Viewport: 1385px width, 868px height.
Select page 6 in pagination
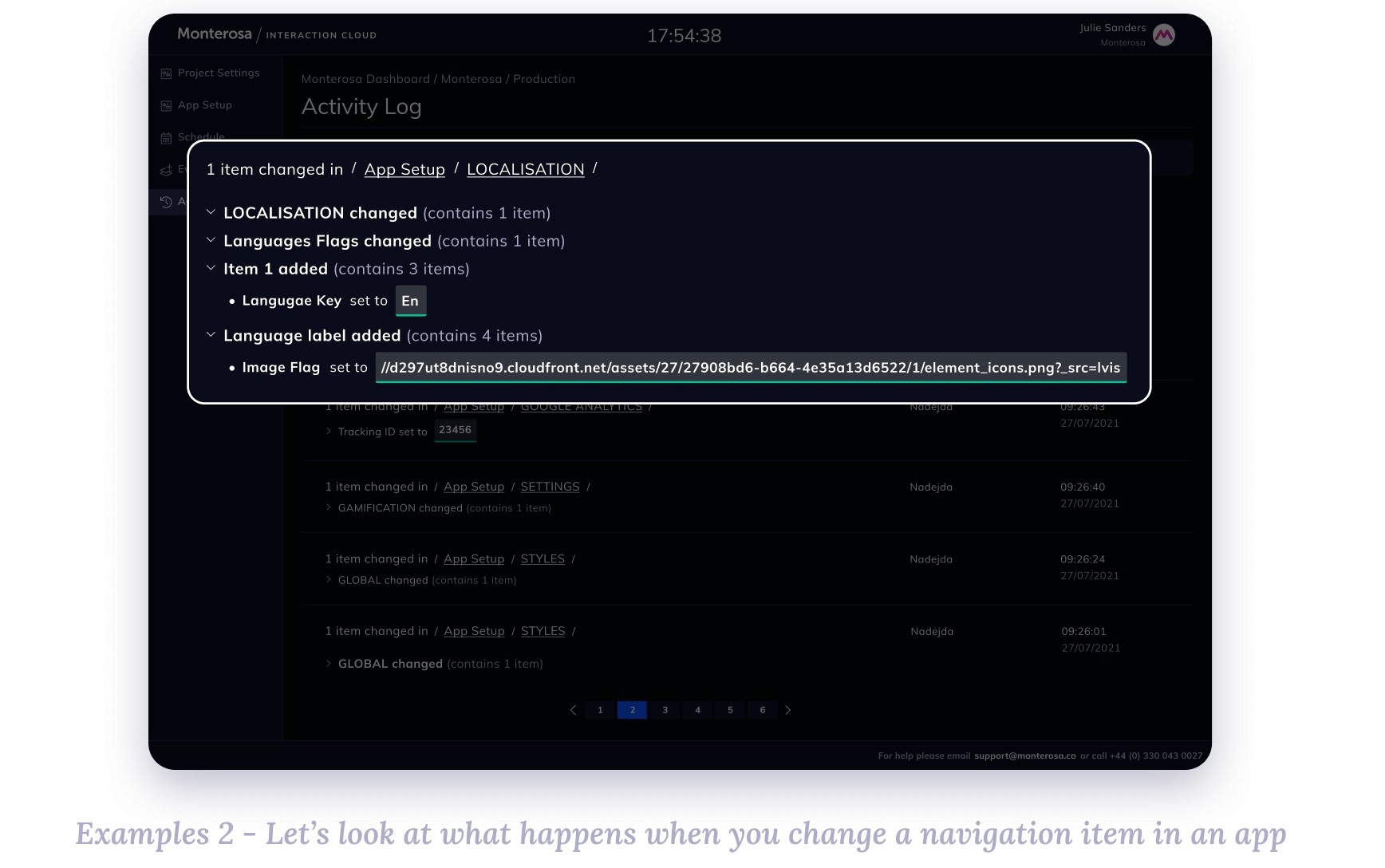[x=763, y=710]
